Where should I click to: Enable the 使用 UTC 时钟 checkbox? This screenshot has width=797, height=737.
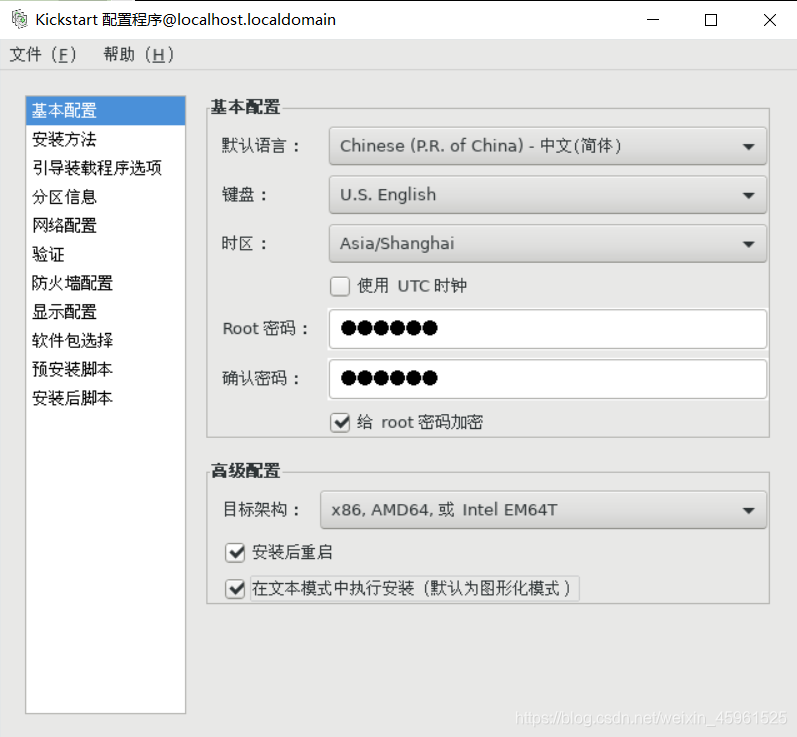pos(340,286)
